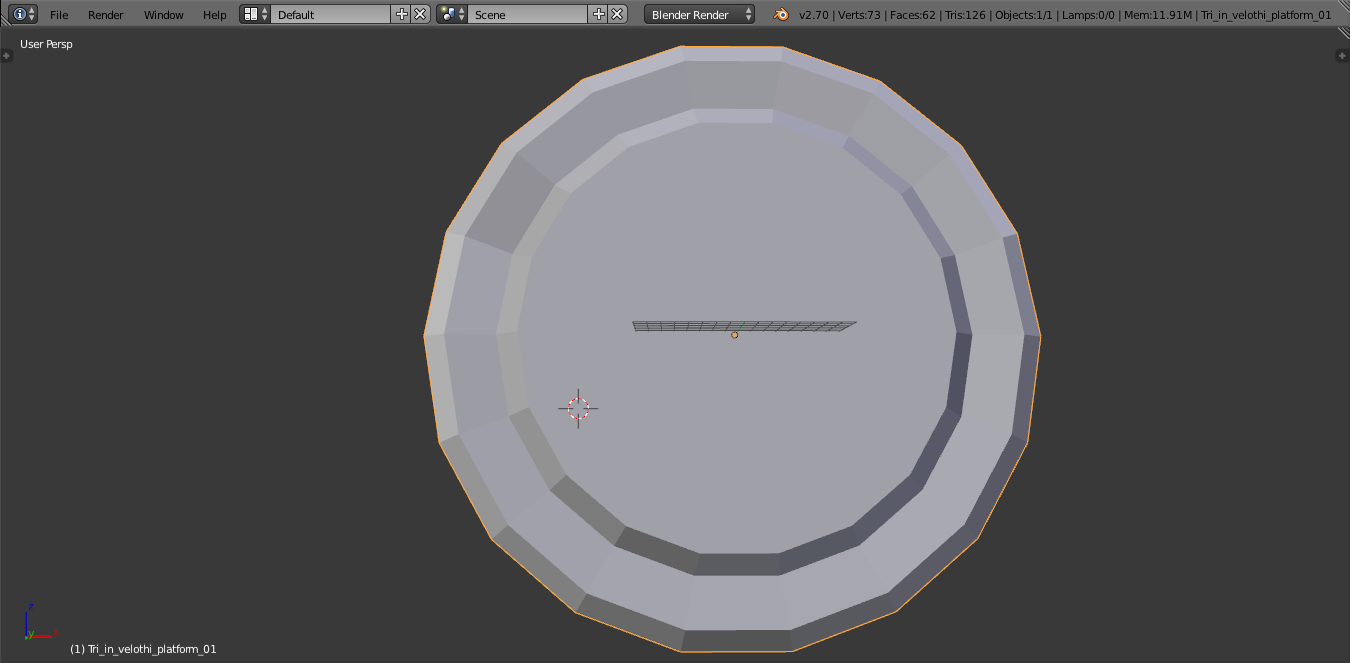Select the object origin point
The height and width of the screenshot is (663, 1350).
[734, 335]
